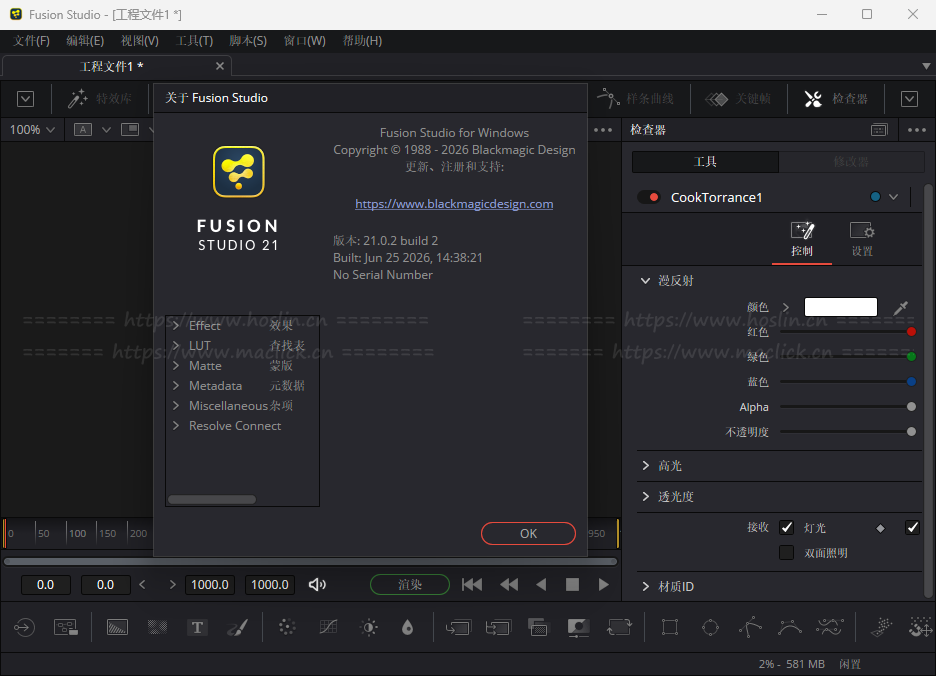
Task: Toggle the audio speaker button
Action: click(317, 585)
